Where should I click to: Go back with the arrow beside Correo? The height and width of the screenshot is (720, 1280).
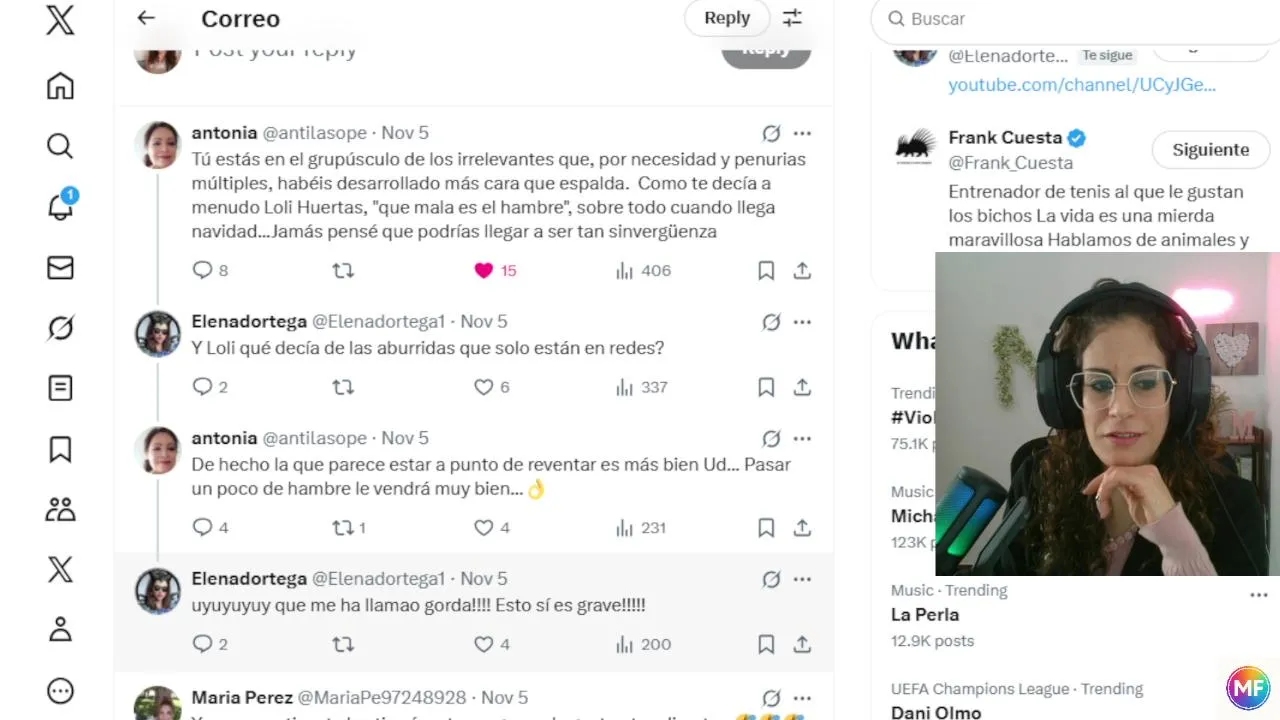(146, 18)
